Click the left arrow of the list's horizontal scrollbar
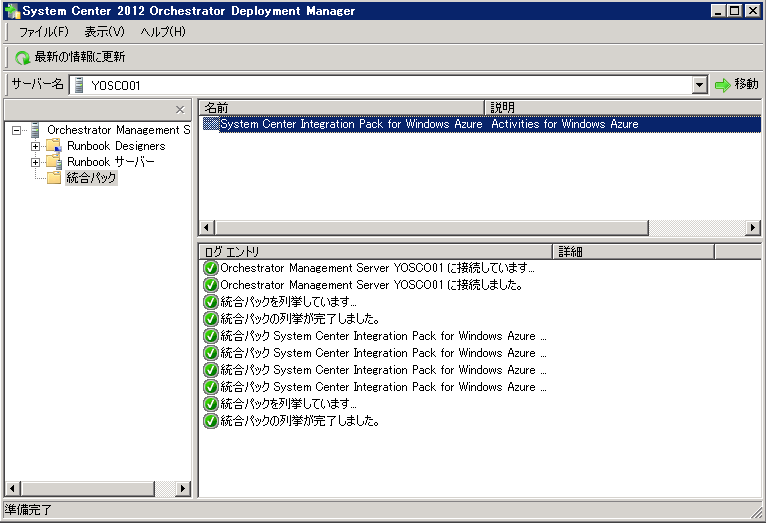 click(x=207, y=228)
